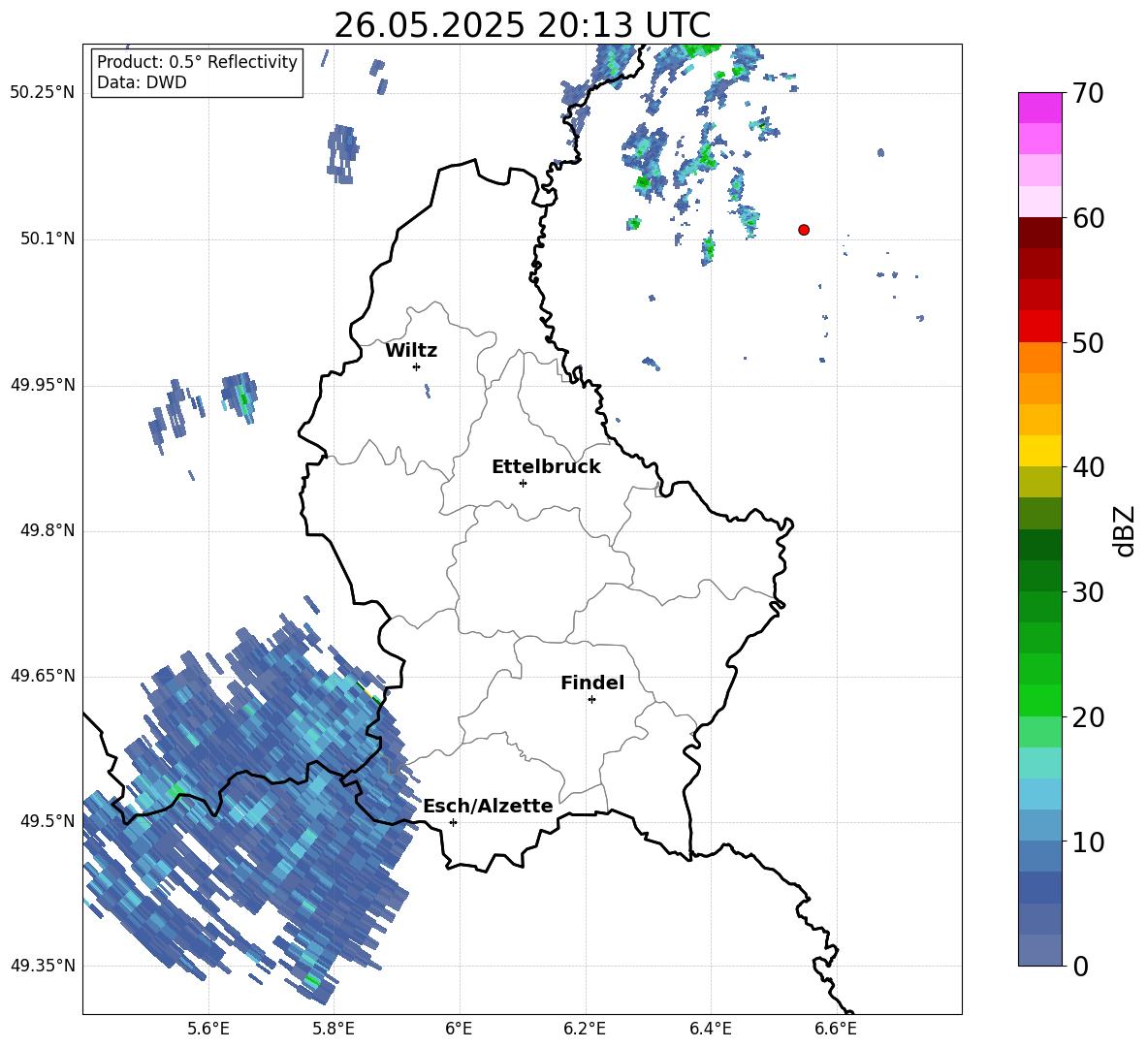Click the 49.8°N latitude label

point(48,530)
